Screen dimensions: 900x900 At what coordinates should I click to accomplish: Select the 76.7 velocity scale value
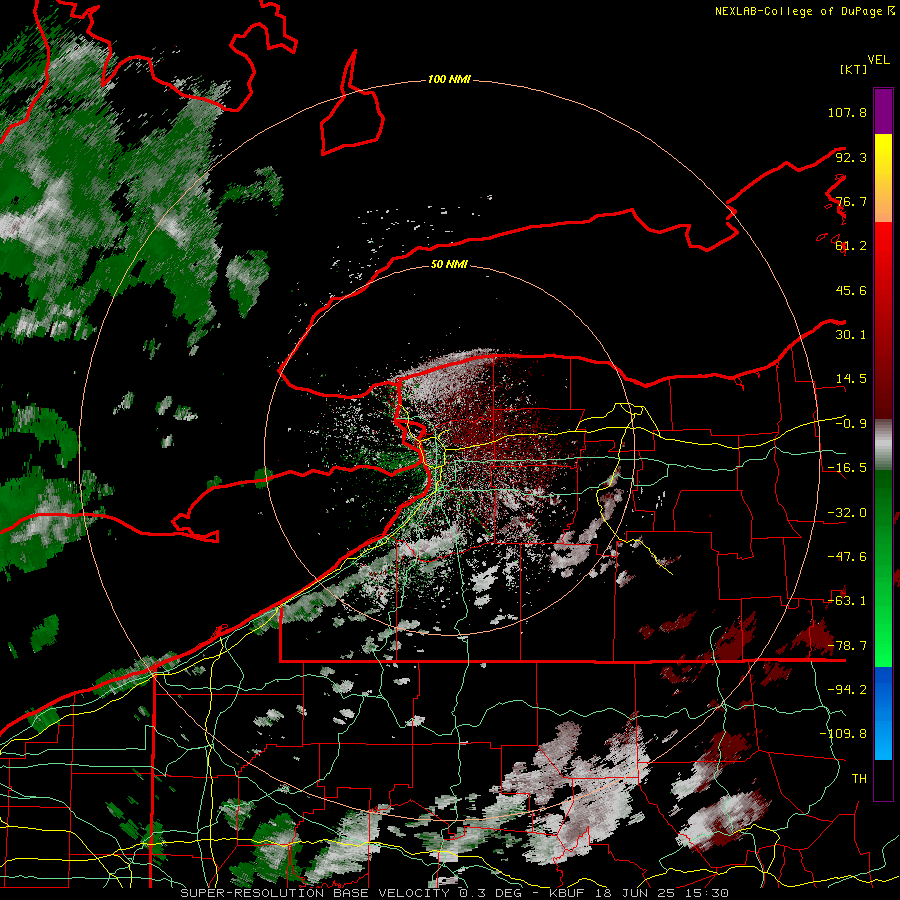click(851, 201)
